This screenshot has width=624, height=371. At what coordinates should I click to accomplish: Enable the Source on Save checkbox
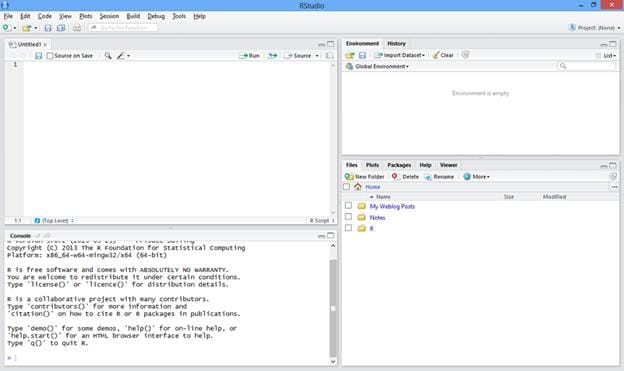(x=50, y=56)
